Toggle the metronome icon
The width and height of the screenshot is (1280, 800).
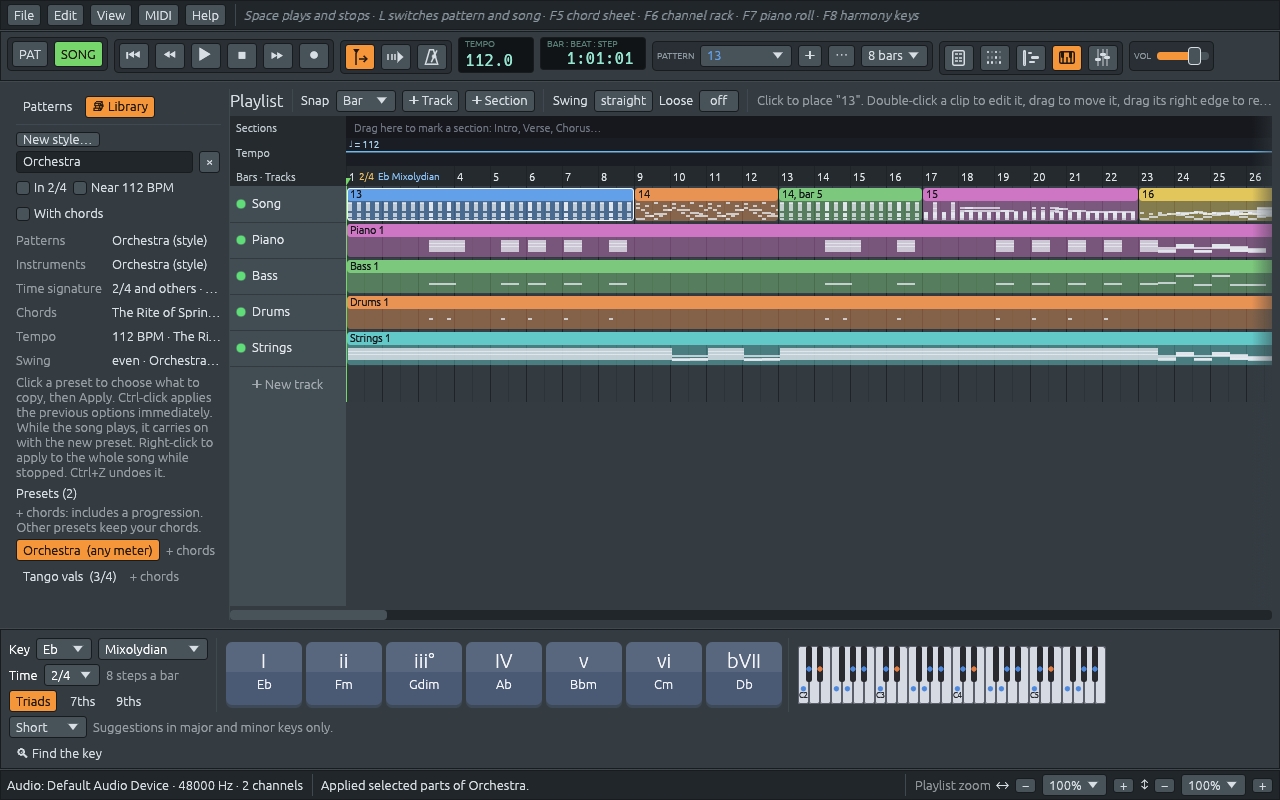click(432, 57)
